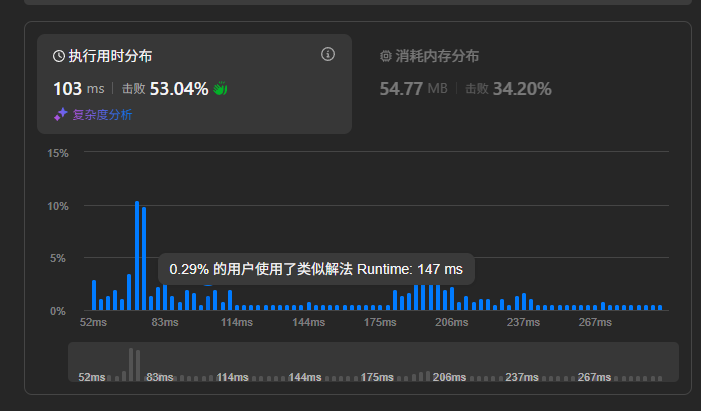Click the green clapping hands icon
The image size is (701, 411).
220,89
